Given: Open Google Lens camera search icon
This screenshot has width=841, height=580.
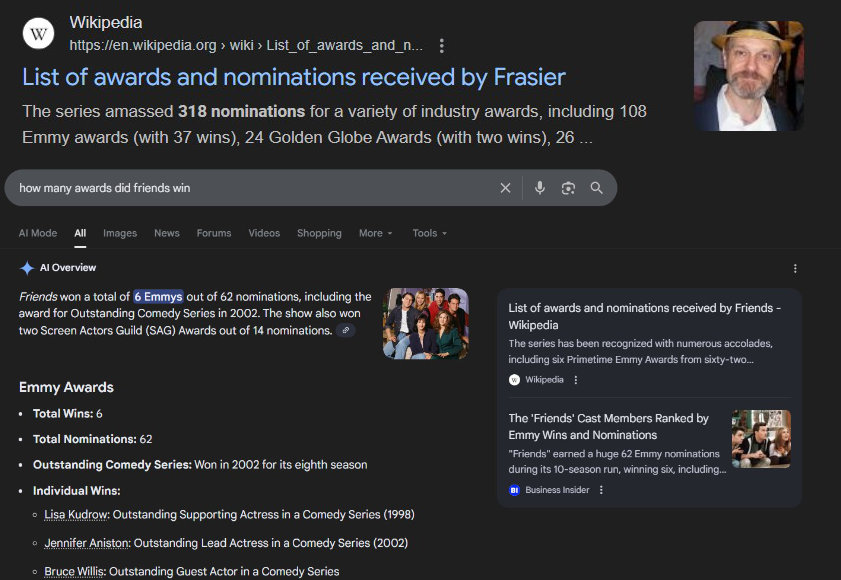Looking at the screenshot, I should pyautogui.click(x=568, y=188).
